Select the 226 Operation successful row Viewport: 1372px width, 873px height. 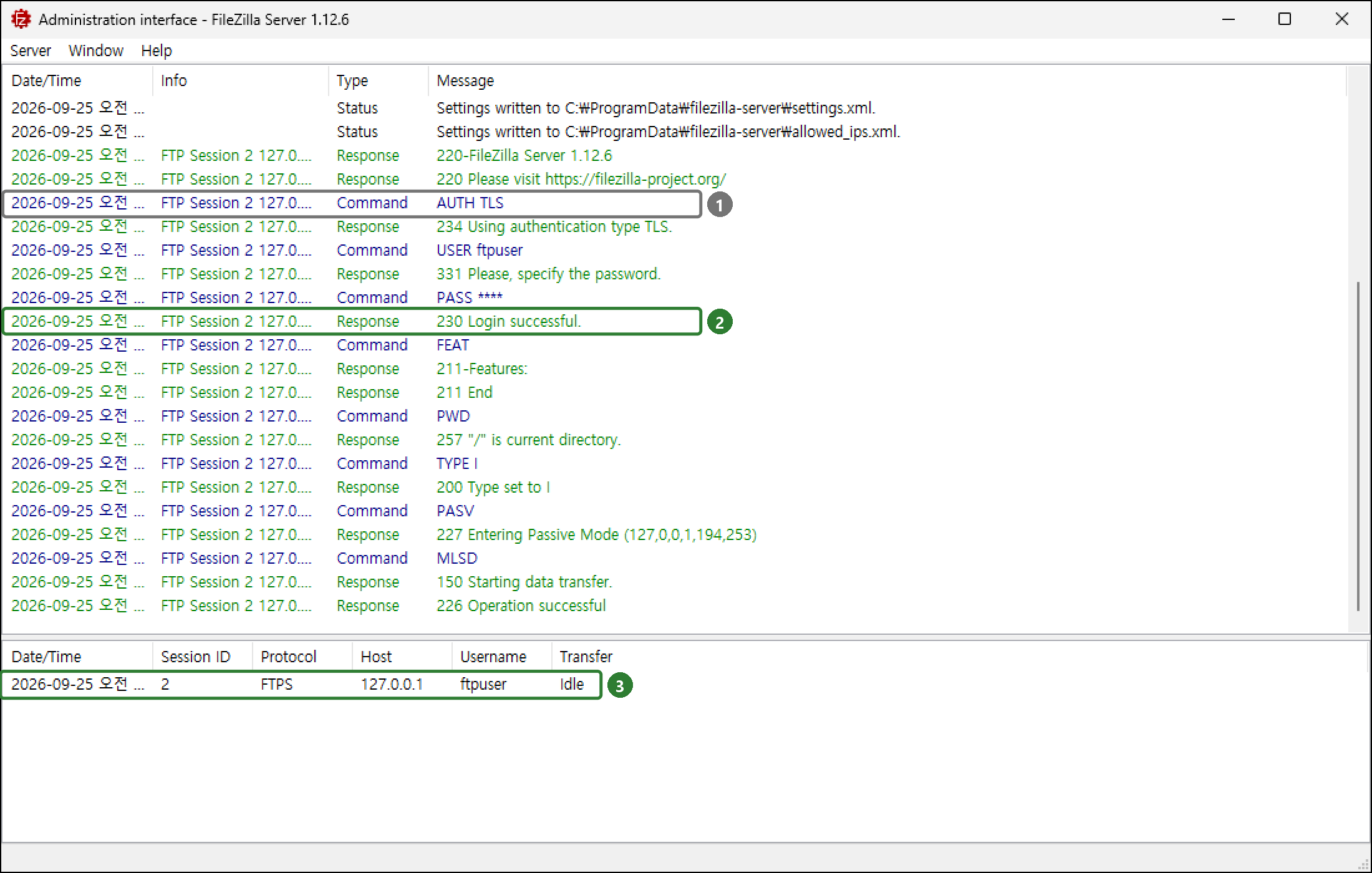click(x=674, y=605)
